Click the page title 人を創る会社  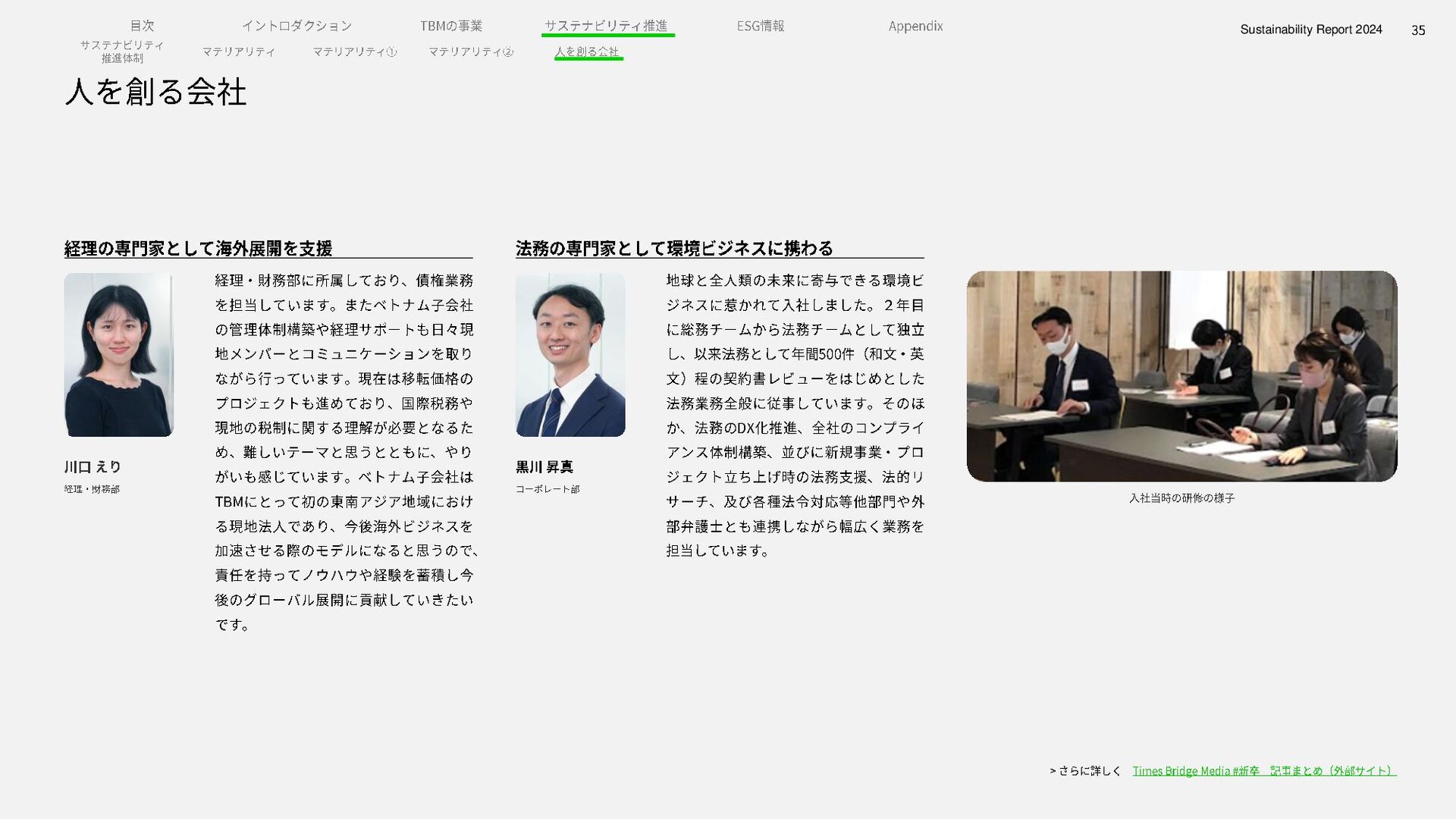coord(155,92)
